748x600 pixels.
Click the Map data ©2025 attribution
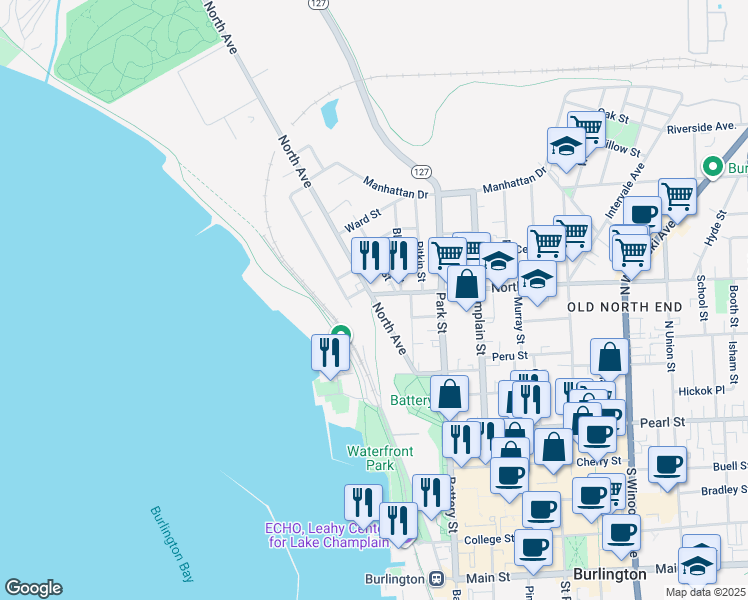click(705, 592)
